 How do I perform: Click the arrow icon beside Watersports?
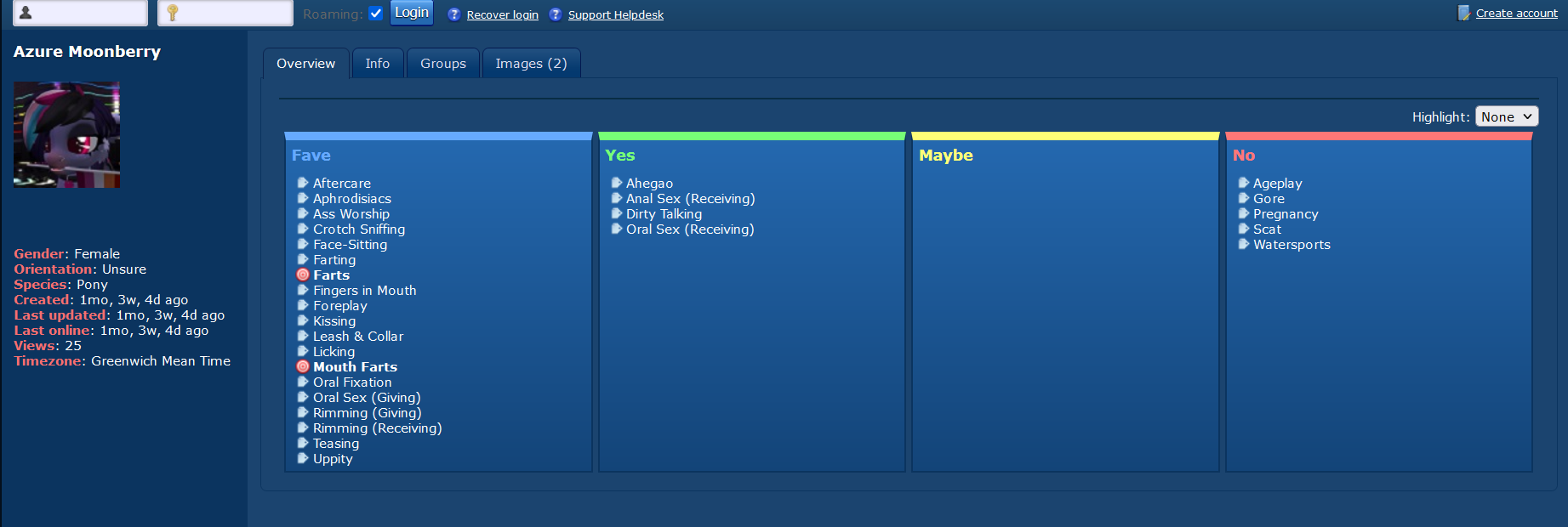click(x=1244, y=244)
